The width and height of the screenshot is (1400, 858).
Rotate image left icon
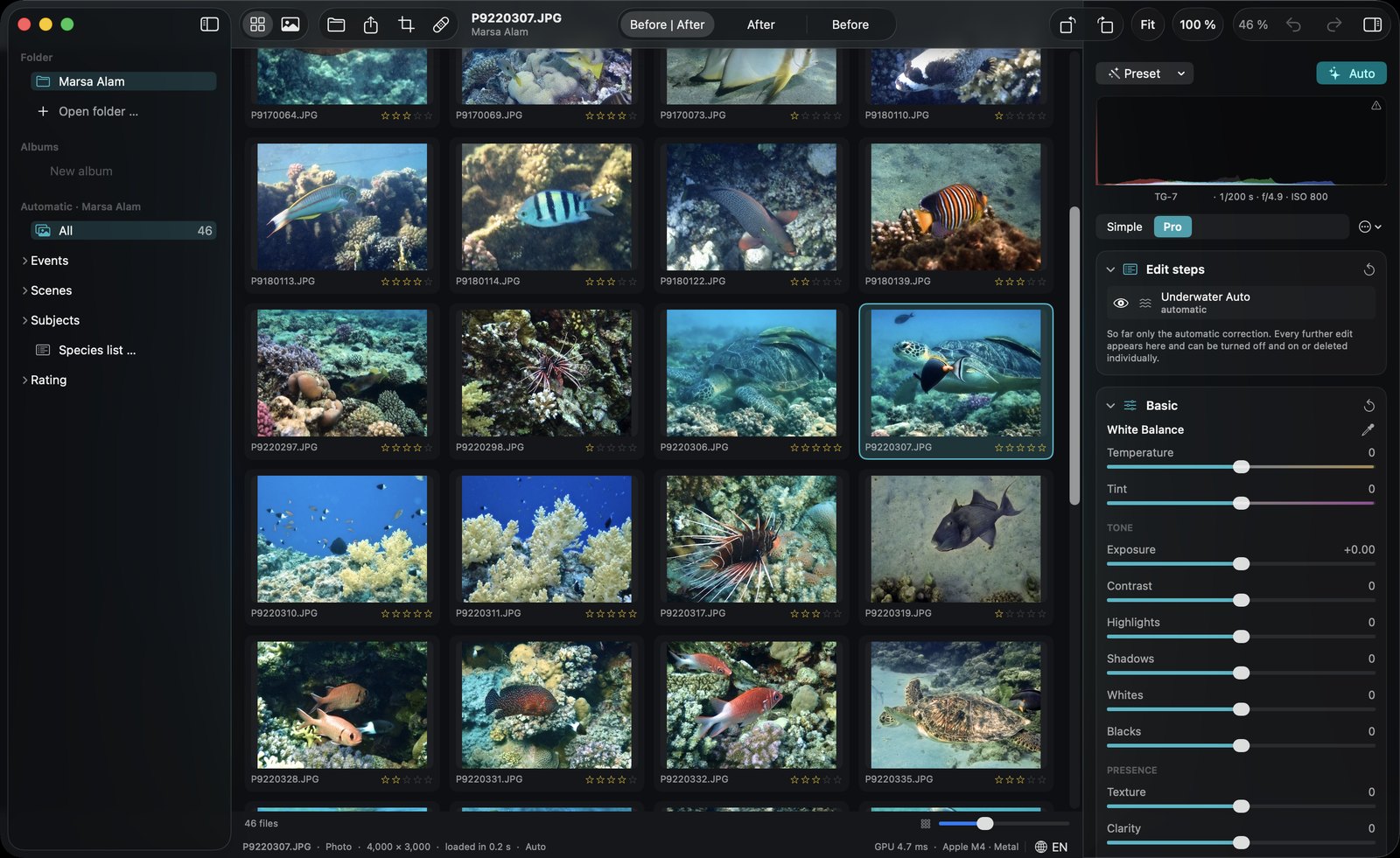tap(1067, 25)
